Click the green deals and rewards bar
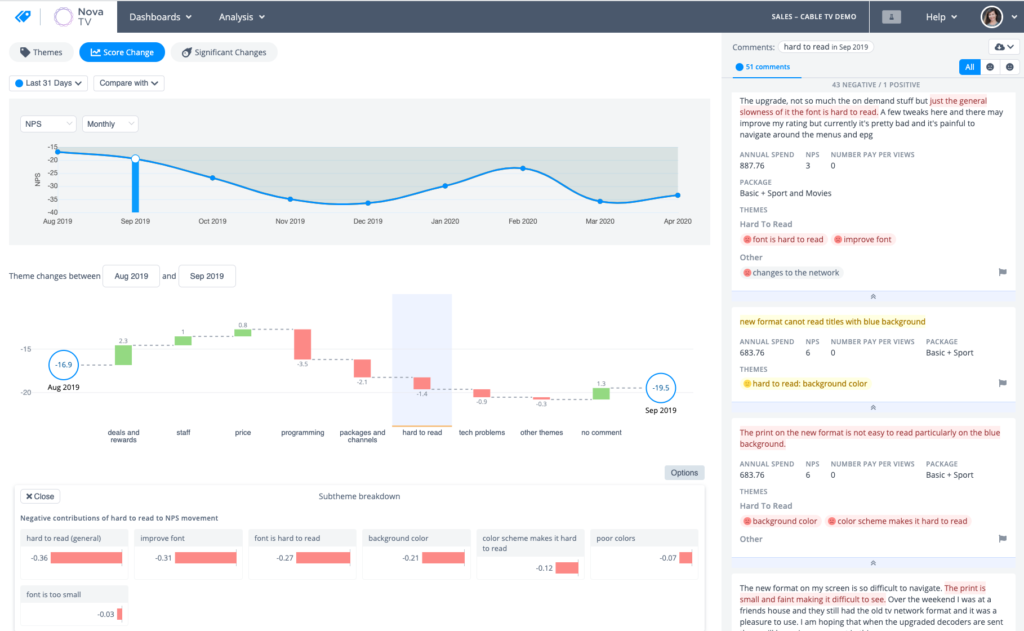The height and width of the screenshot is (631, 1024). tap(123, 355)
